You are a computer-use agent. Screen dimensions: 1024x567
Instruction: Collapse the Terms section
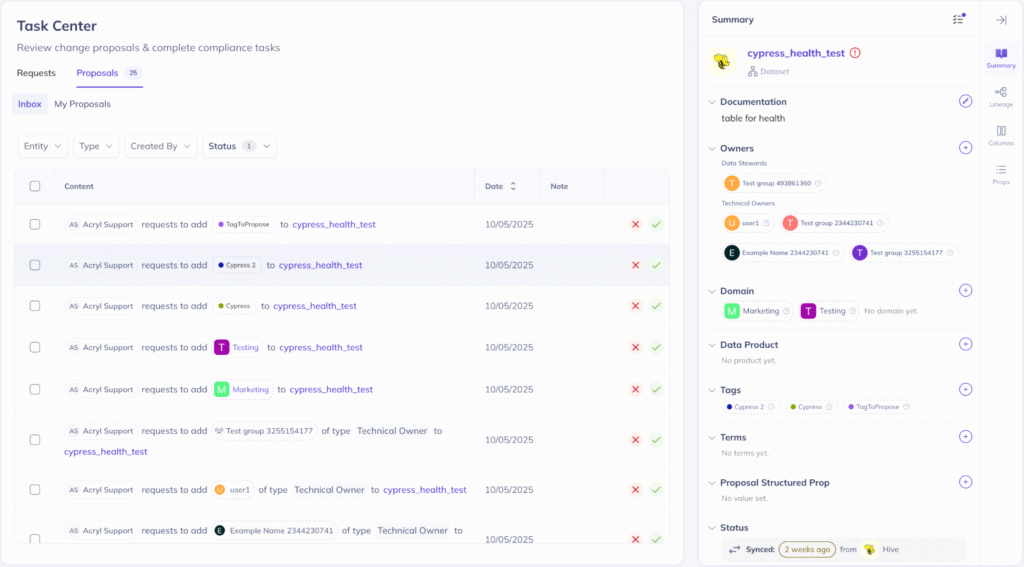pos(712,438)
